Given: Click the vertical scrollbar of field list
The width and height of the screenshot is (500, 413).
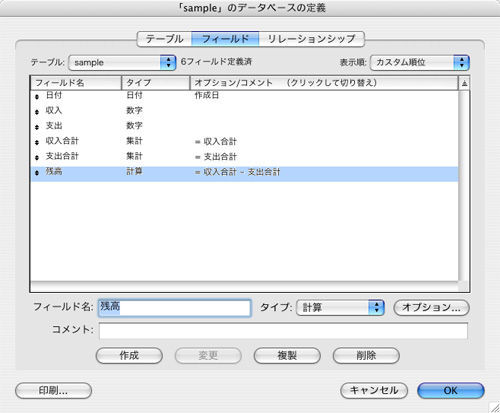Looking at the screenshot, I should pos(464,185).
